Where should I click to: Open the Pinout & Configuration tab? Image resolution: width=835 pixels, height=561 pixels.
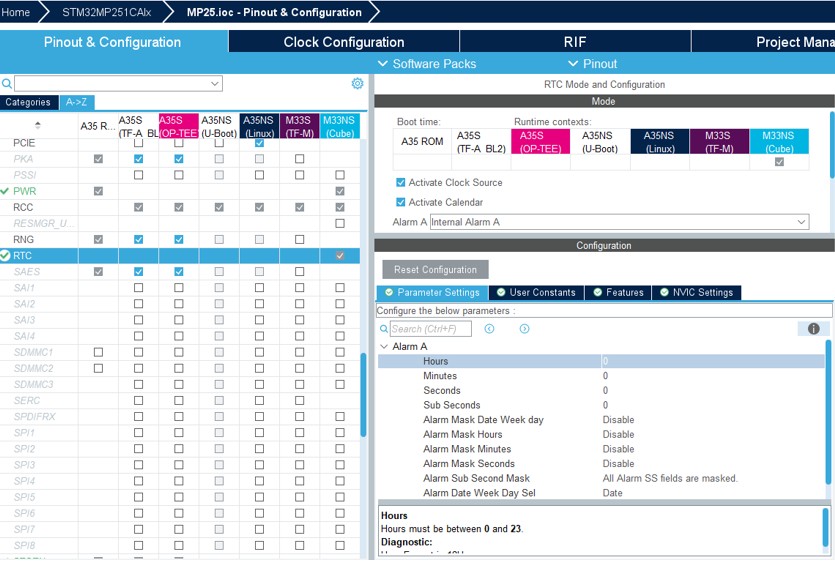click(113, 42)
